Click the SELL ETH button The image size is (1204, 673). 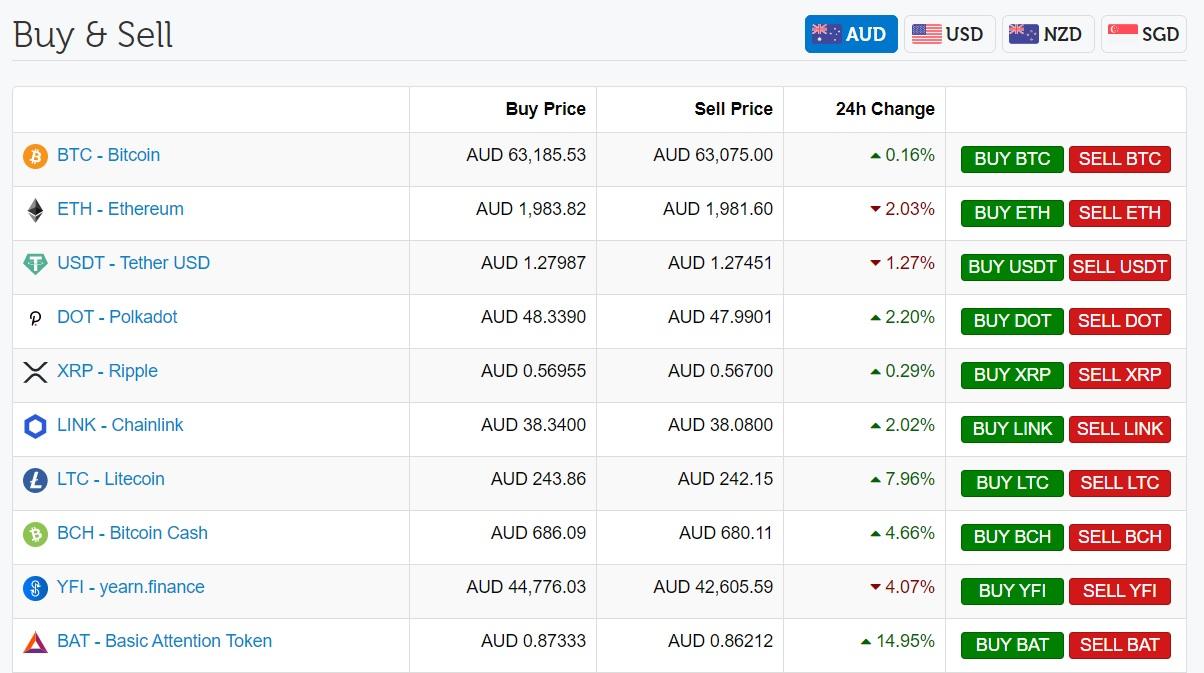coord(1120,213)
